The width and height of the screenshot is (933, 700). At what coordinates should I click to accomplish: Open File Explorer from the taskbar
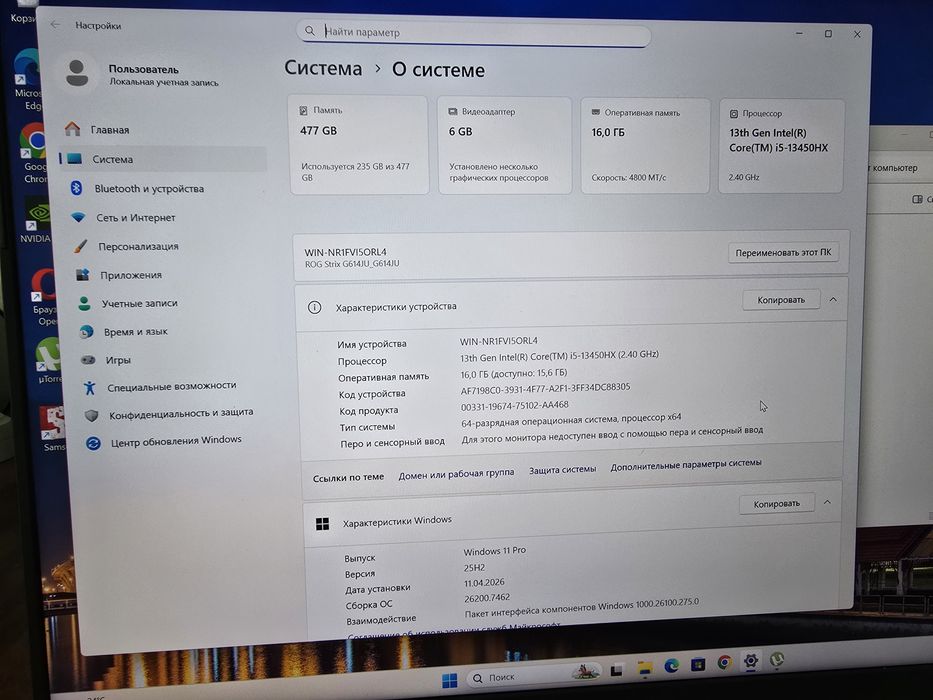point(644,667)
